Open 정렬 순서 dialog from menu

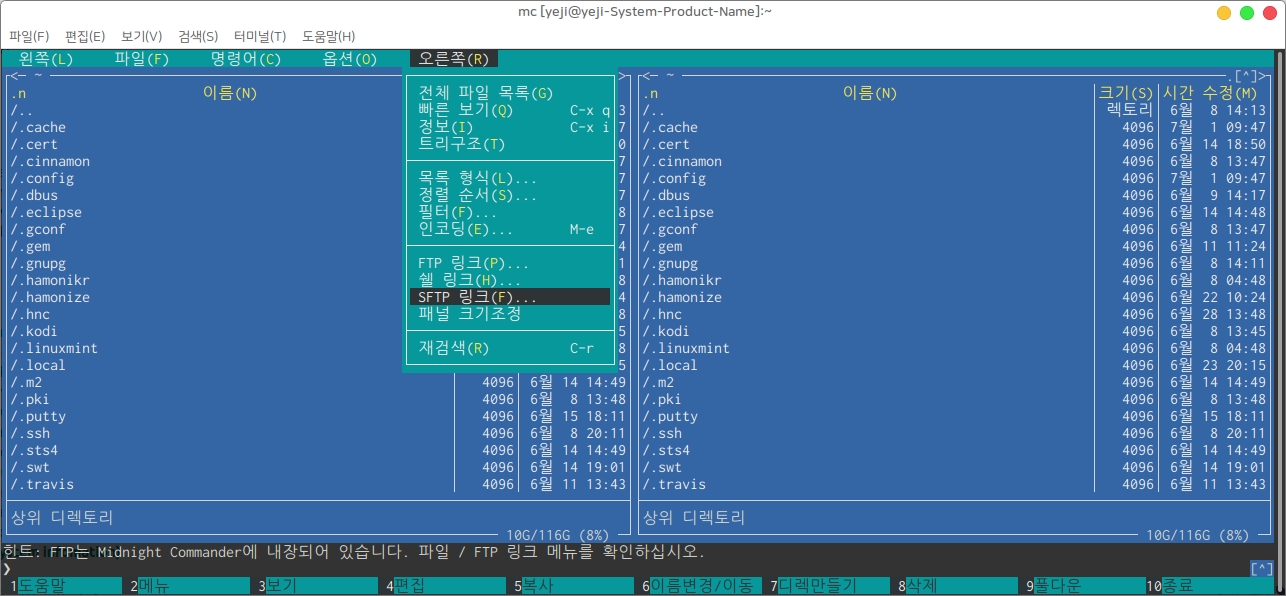477,195
